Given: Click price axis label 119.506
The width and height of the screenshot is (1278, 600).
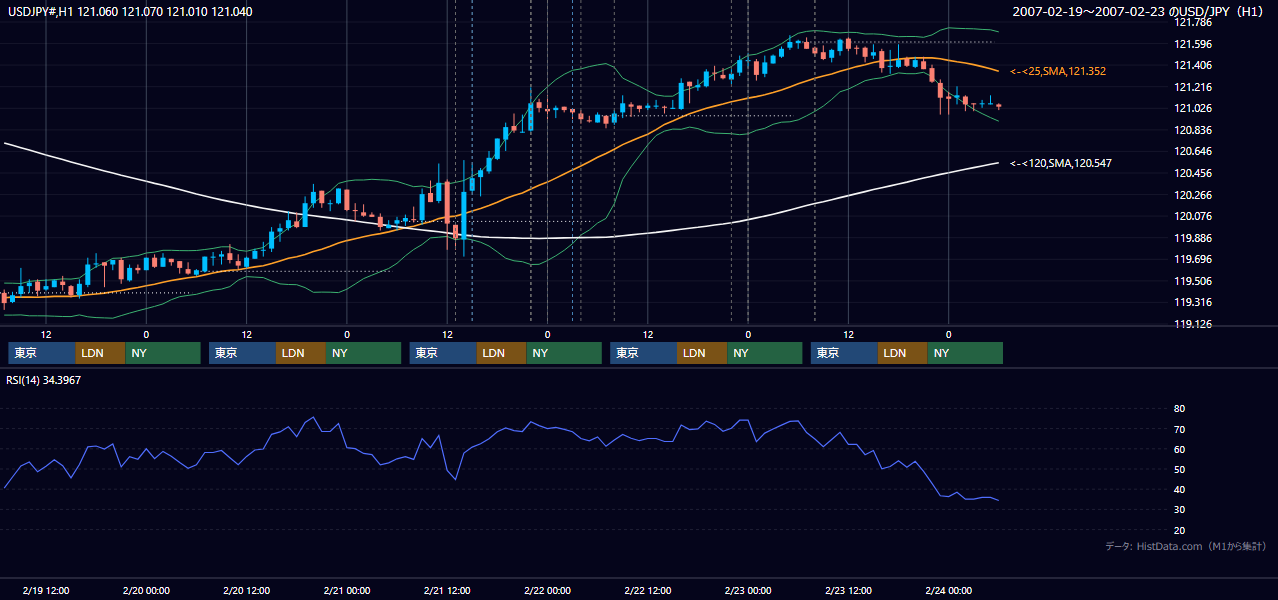Looking at the screenshot, I should click(1192, 281).
